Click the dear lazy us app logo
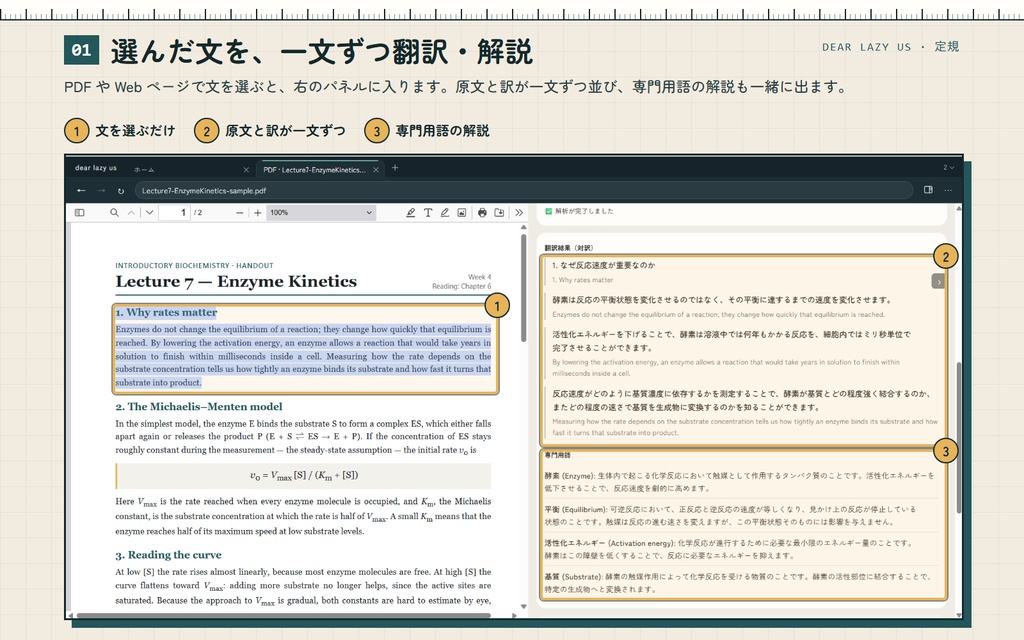Viewport: 1024px width, 640px height. [95, 168]
